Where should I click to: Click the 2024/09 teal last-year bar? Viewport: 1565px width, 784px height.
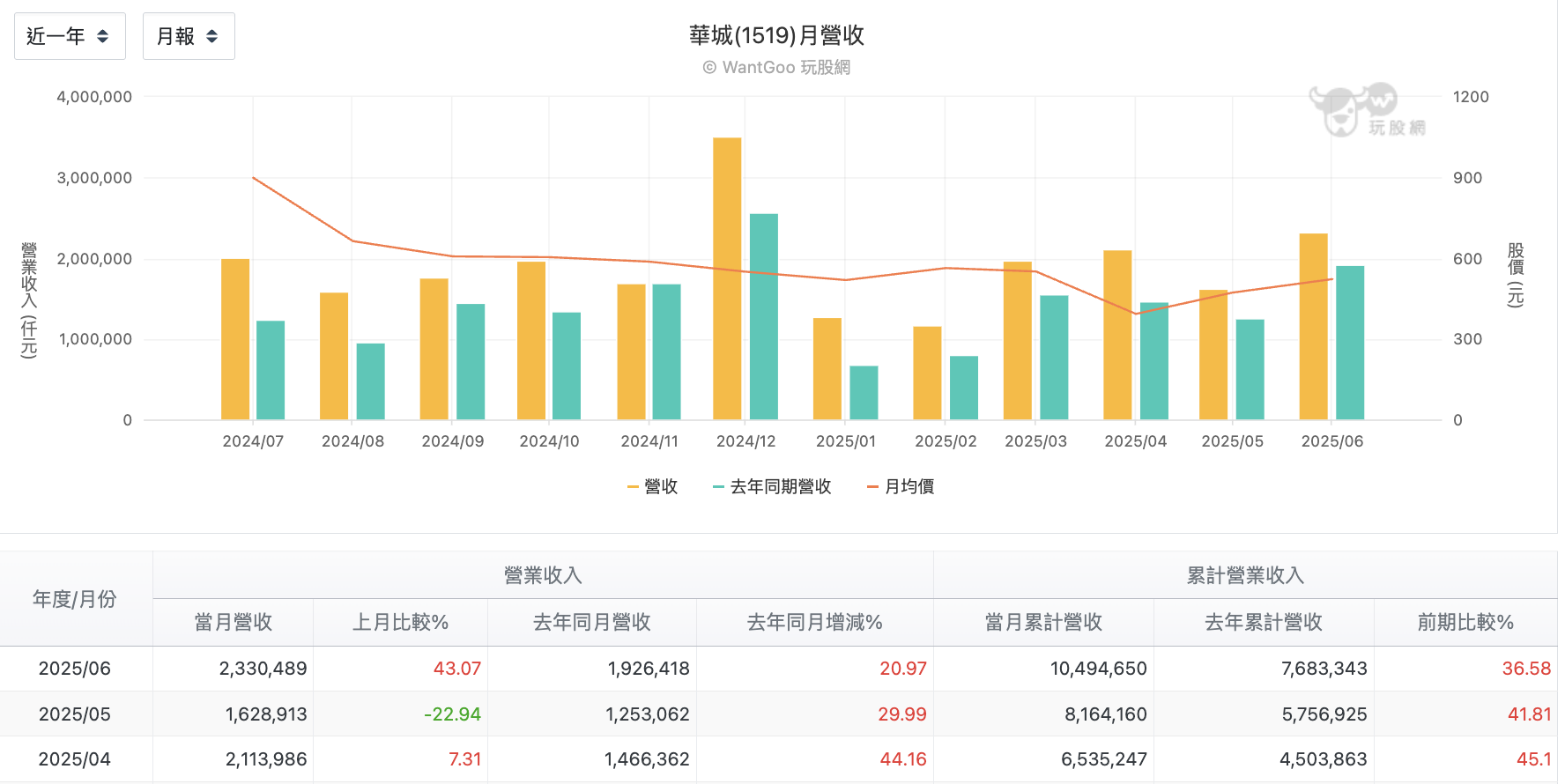pyautogui.click(x=471, y=362)
